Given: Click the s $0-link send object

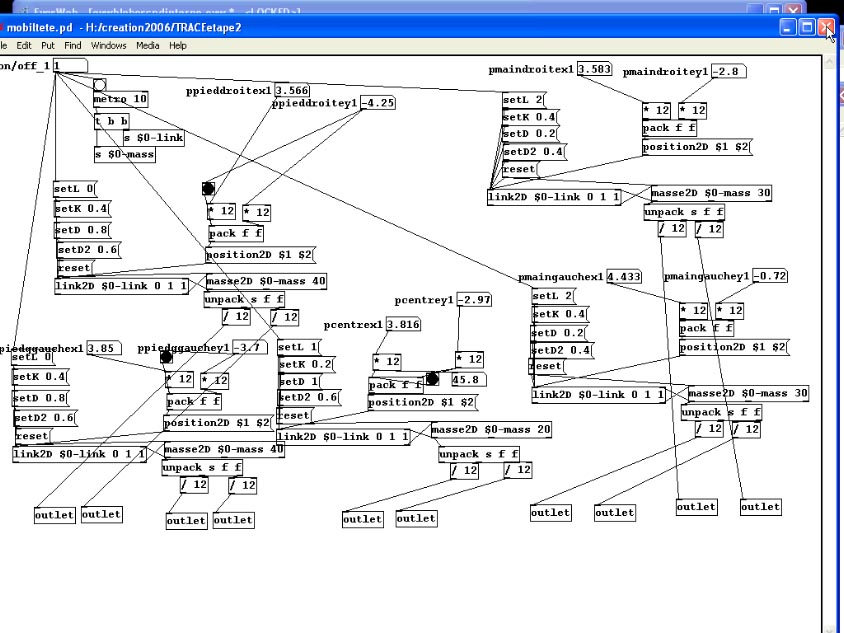Looking at the screenshot, I should [153, 137].
